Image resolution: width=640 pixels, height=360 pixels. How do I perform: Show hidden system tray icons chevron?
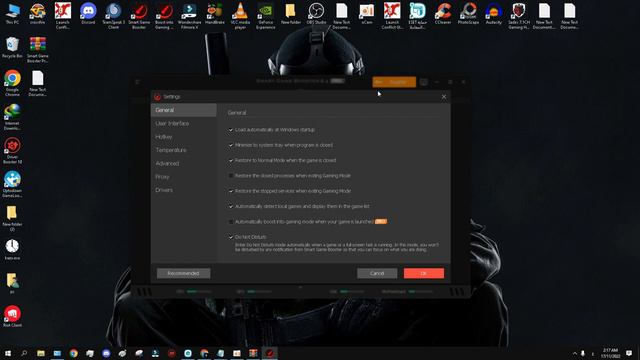[575, 353]
